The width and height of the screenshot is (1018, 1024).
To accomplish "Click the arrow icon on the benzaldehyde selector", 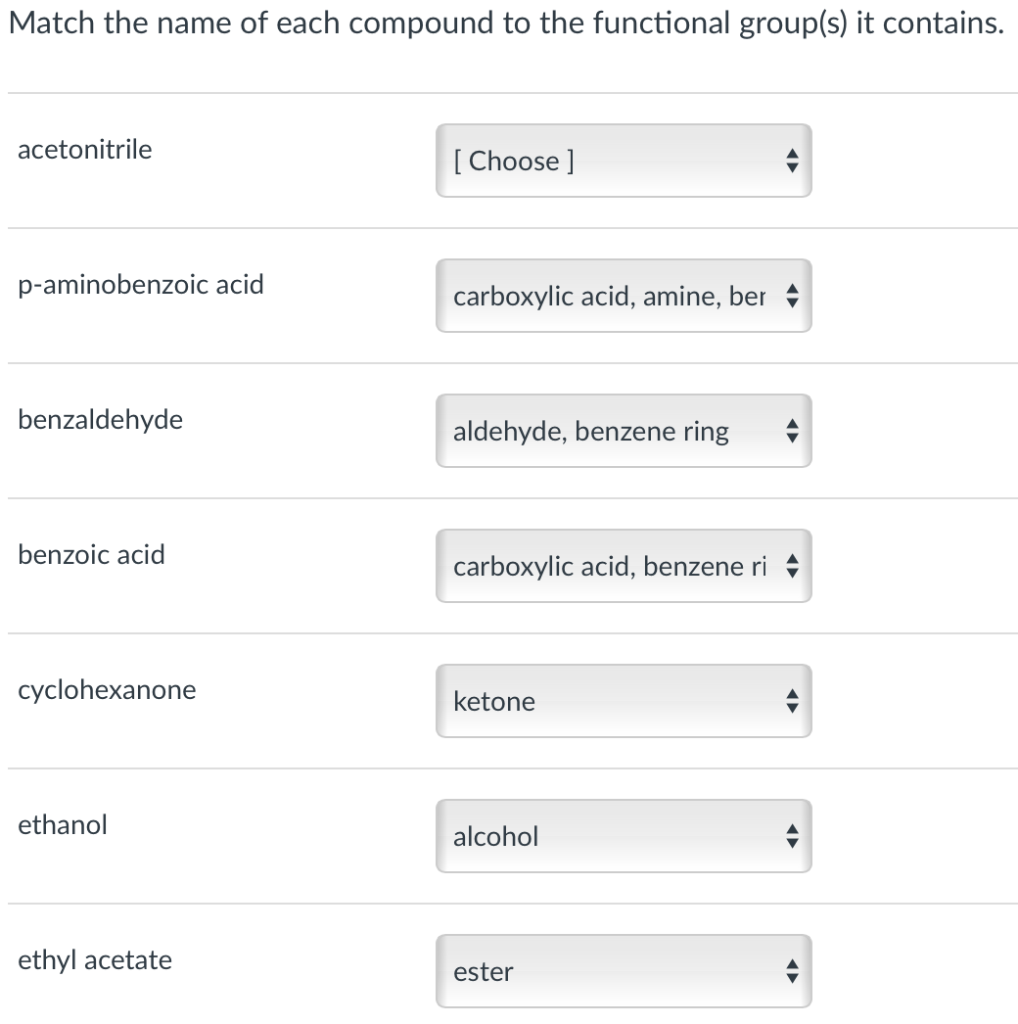I will pyautogui.click(x=791, y=431).
